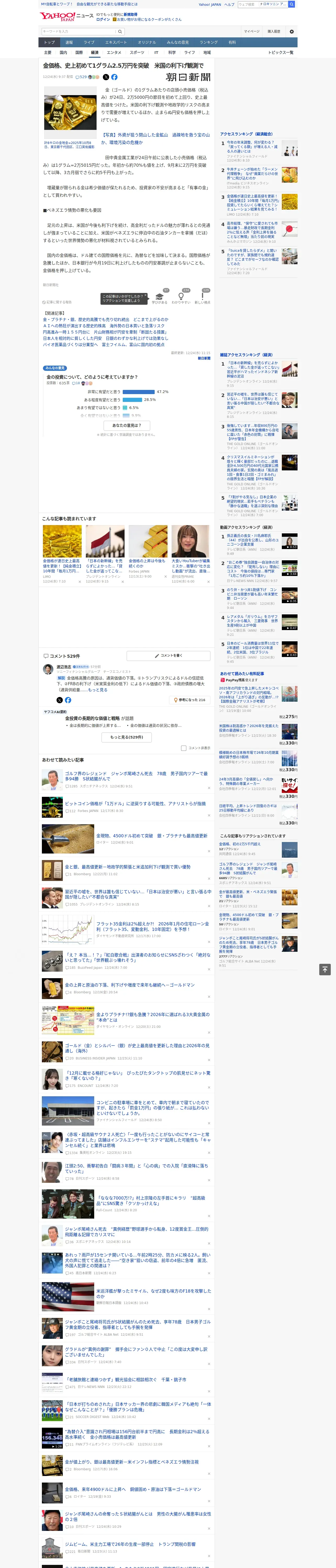336x1568 pixels.
Task: Open マイページ link
Action: click(x=251, y=32)
